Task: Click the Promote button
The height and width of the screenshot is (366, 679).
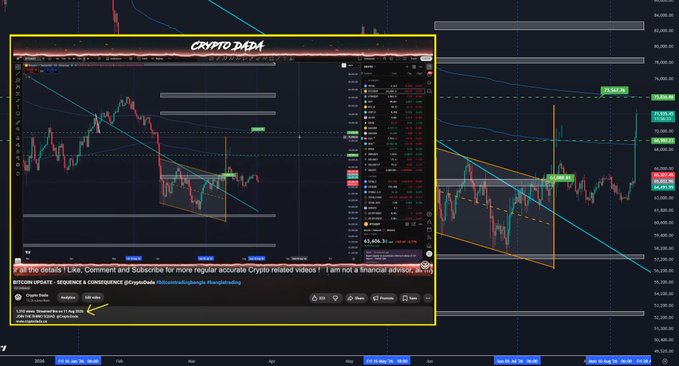Action: pos(383,298)
